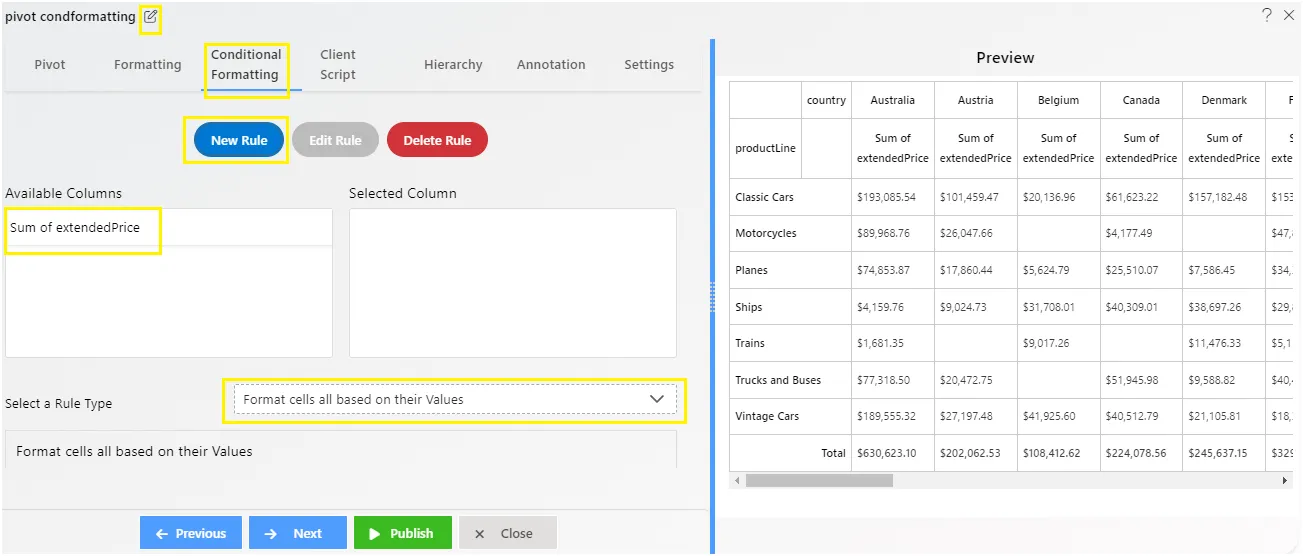Click the Australia column header

892,100
